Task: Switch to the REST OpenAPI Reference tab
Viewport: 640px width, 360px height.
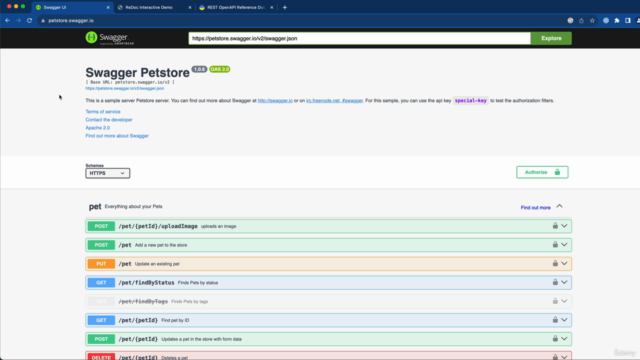Action: pos(236,7)
